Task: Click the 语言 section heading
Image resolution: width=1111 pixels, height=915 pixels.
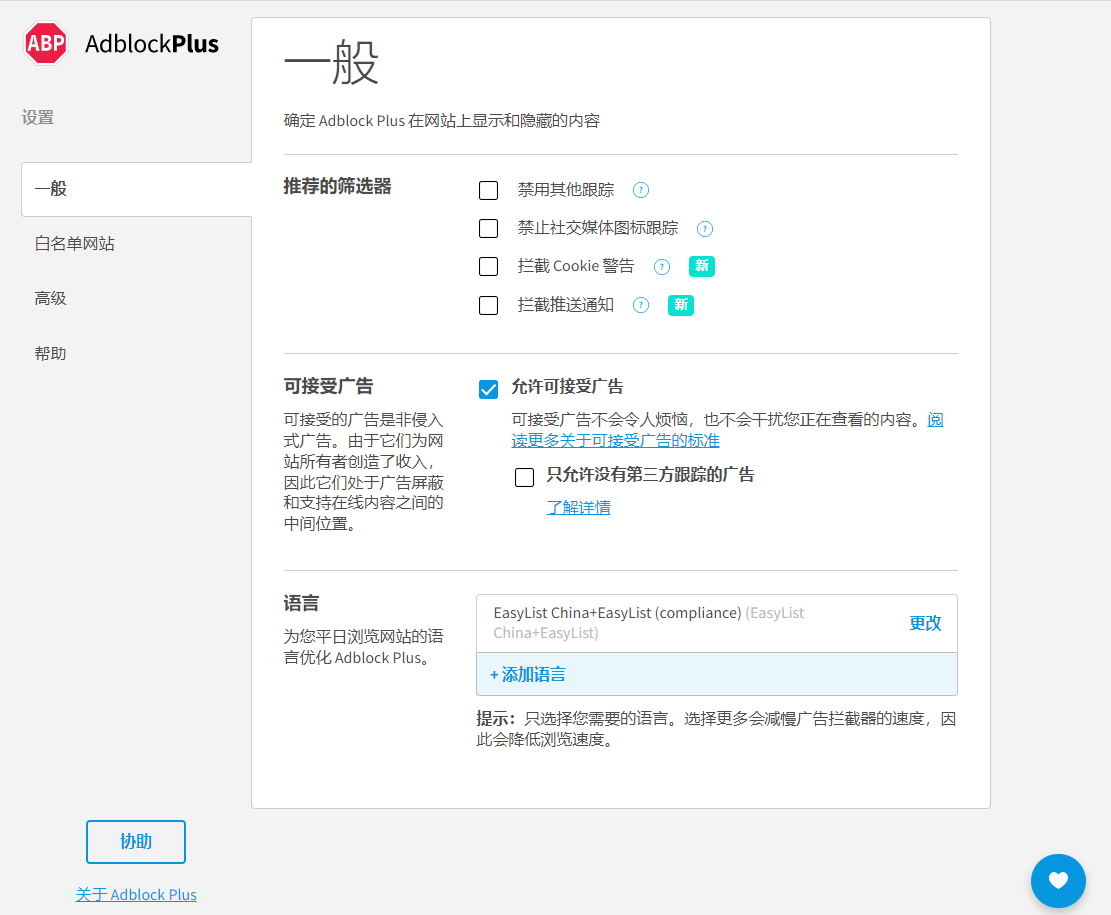Action: [x=301, y=603]
